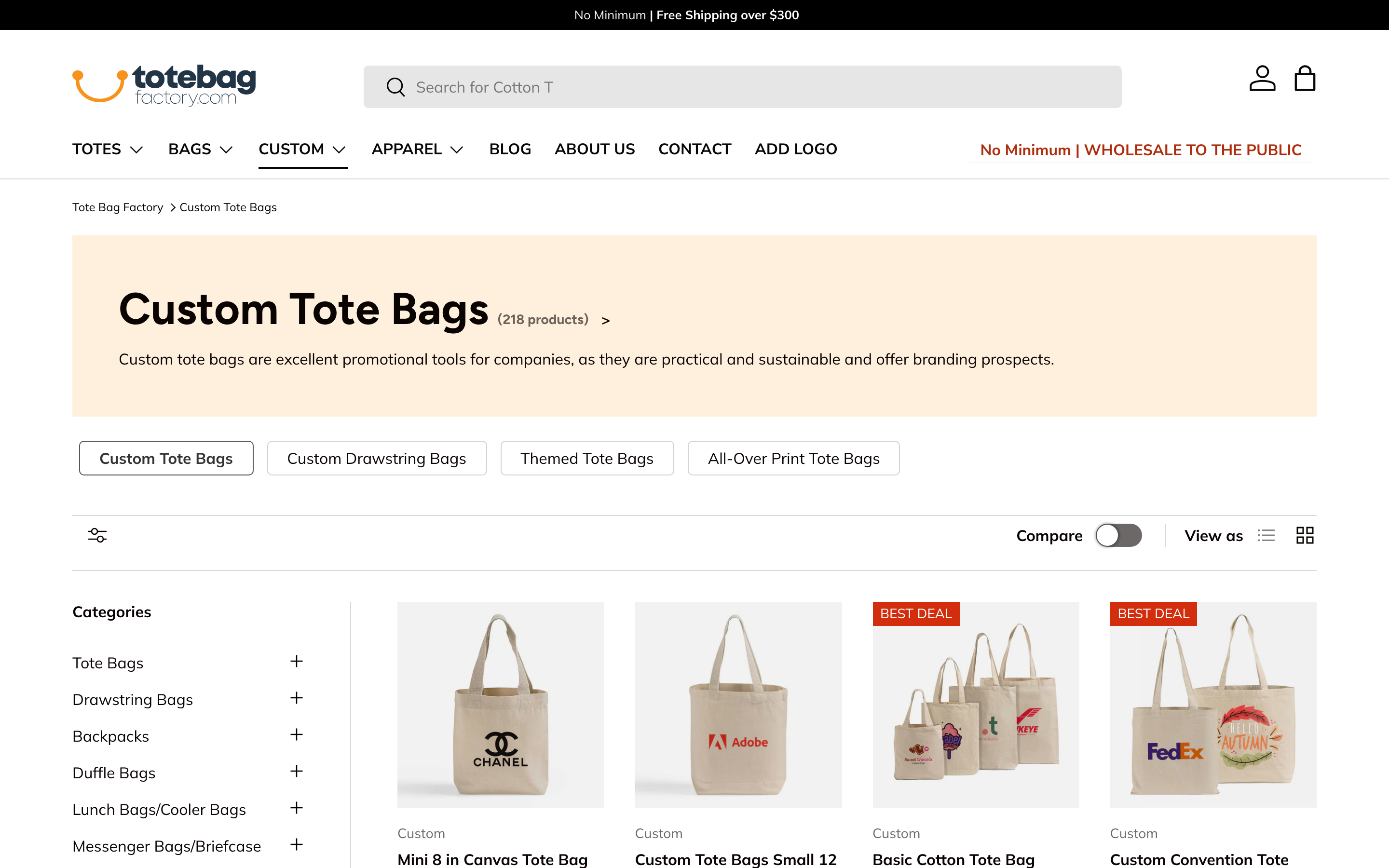Open the account profile icon

1262,79
